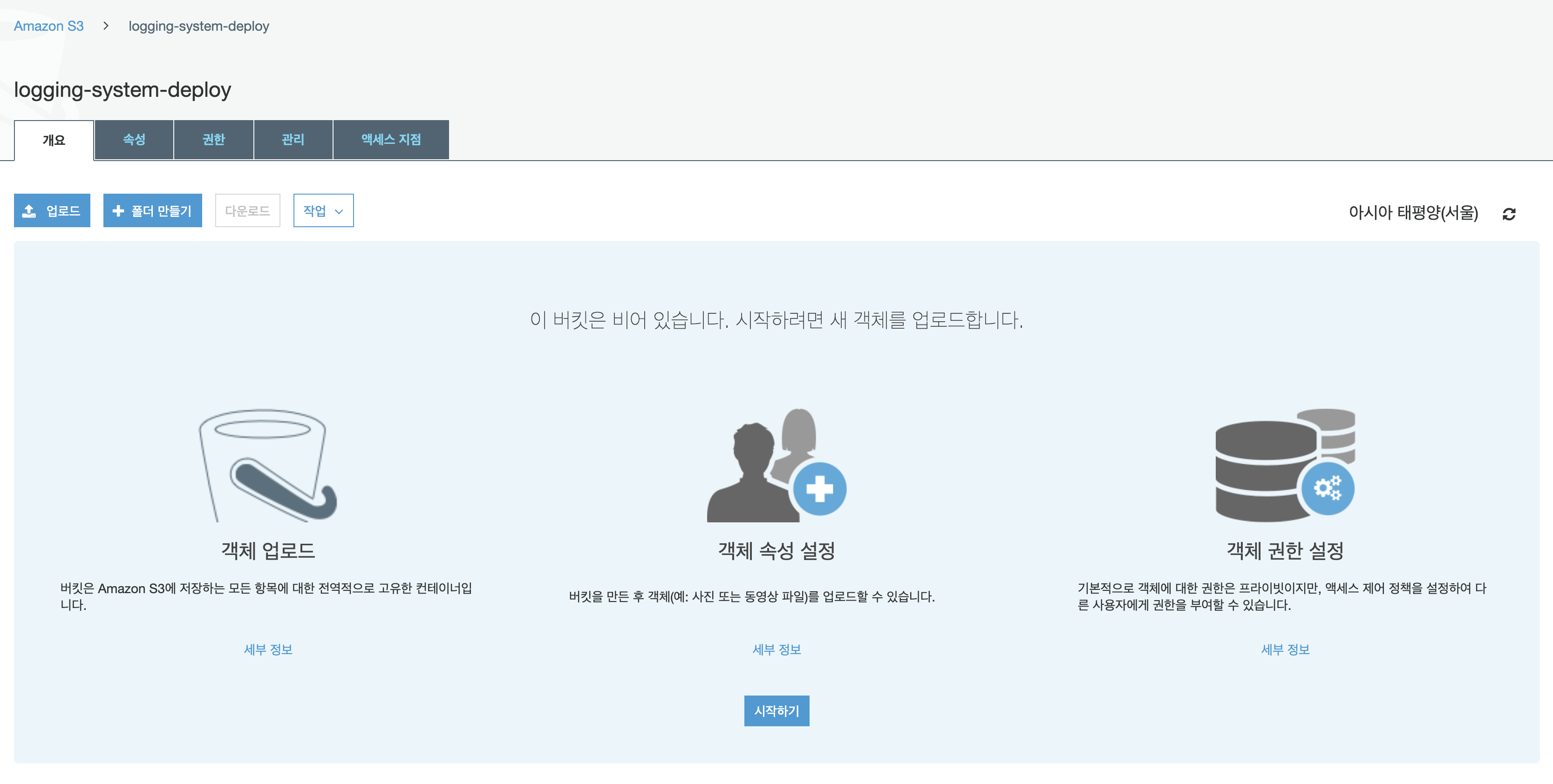Viewport: 1553px width, 784px height.
Task: Click the breadcrumb chevron after Amazon S3
Action: point(106,26)
